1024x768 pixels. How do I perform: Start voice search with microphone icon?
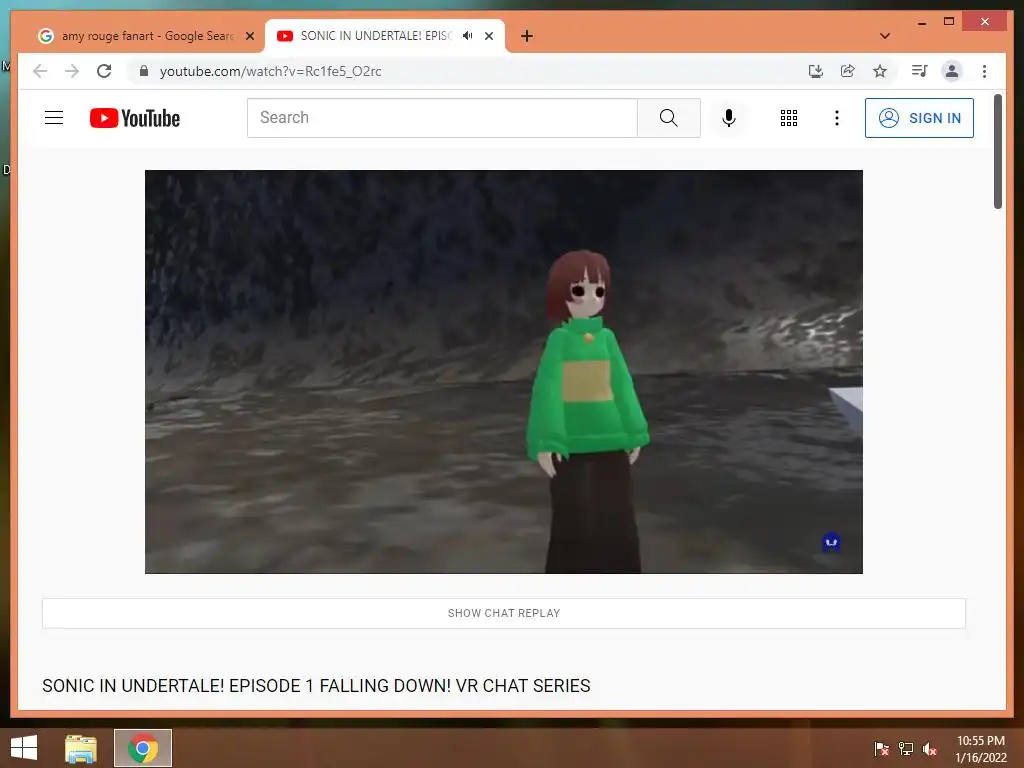729,118
